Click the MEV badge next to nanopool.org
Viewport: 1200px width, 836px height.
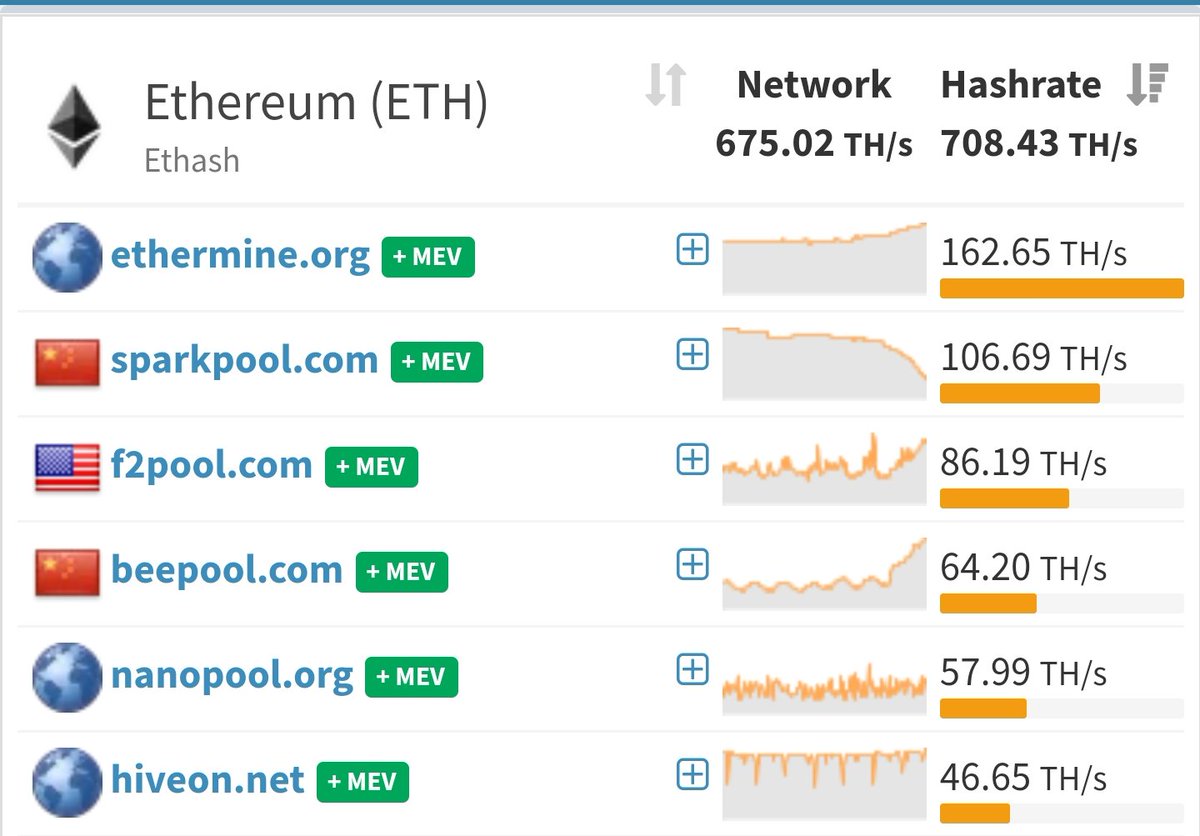[412, 677]
